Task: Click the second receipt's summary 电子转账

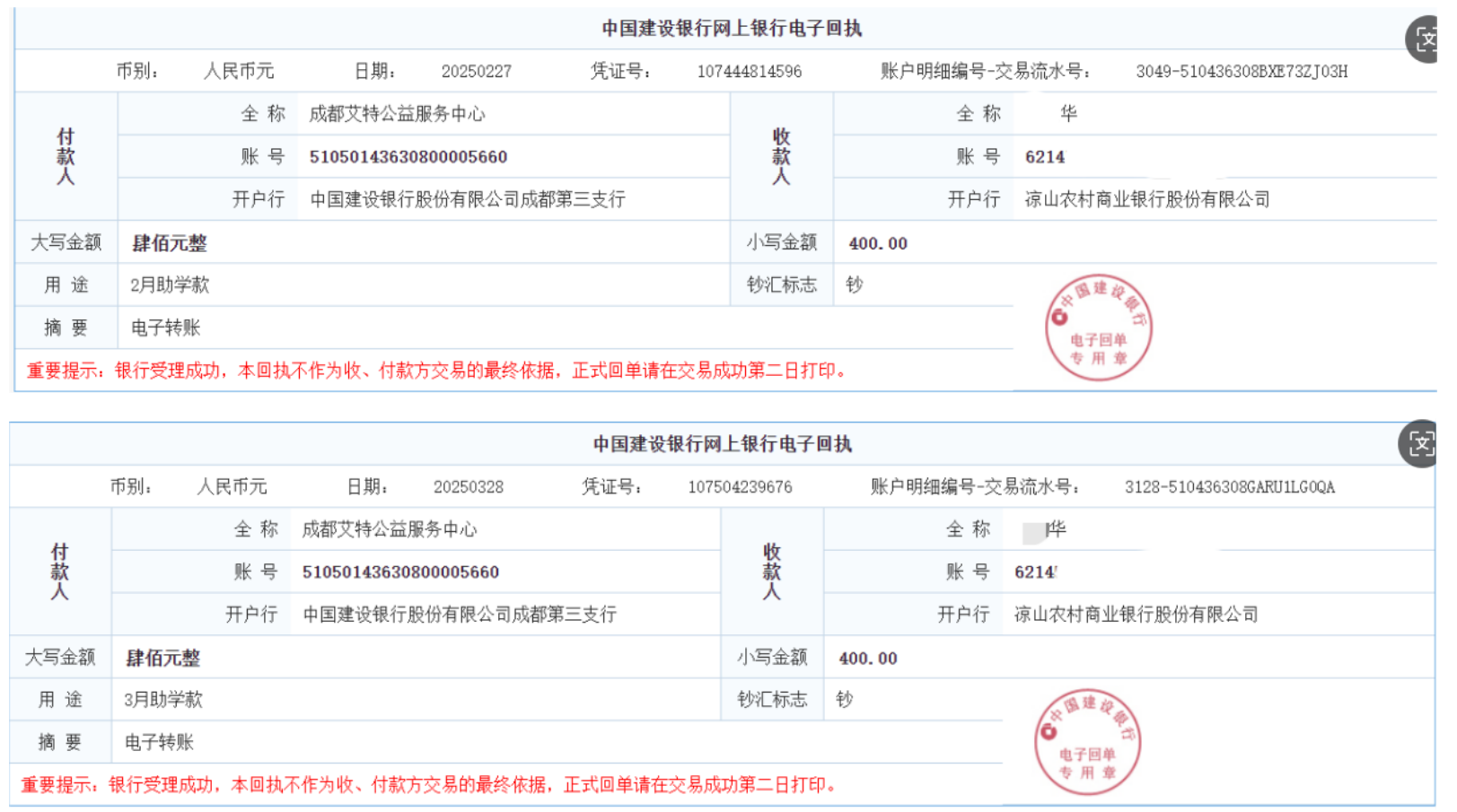Action: pyautogui.click(x=159, y=743)
